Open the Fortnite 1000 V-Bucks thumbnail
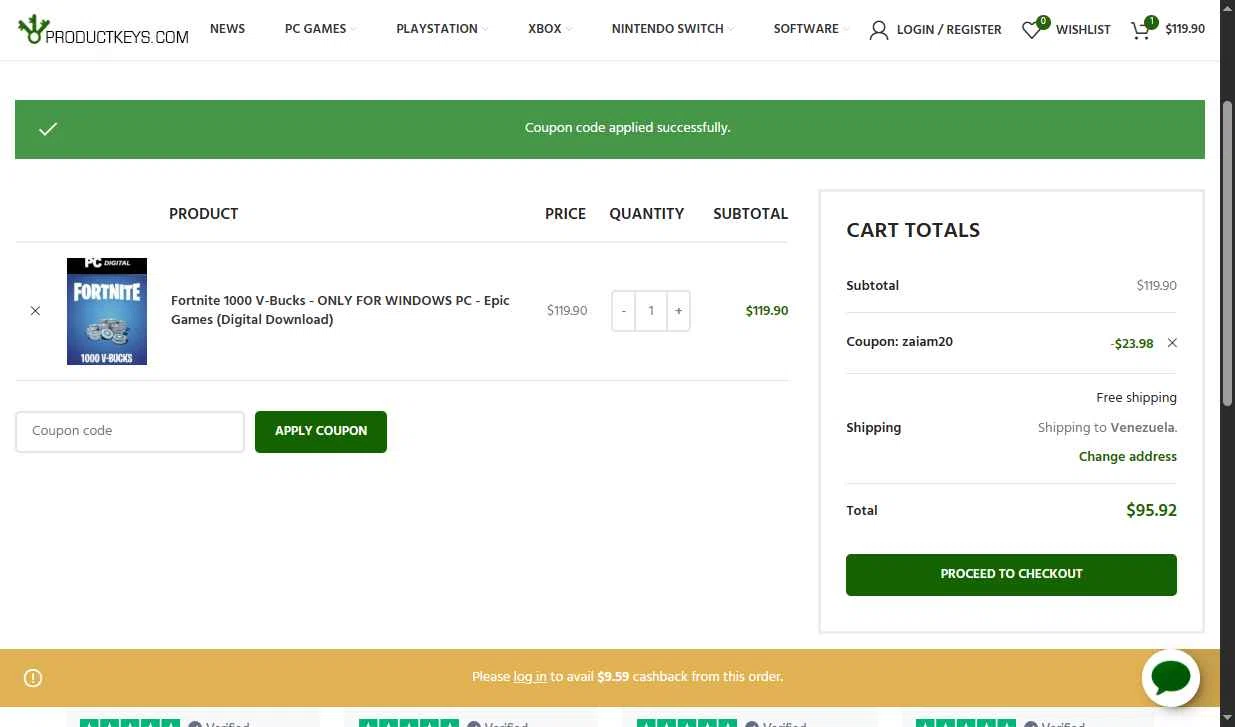The width and height of the screenshot is (1235, 727). click(107, 311)
